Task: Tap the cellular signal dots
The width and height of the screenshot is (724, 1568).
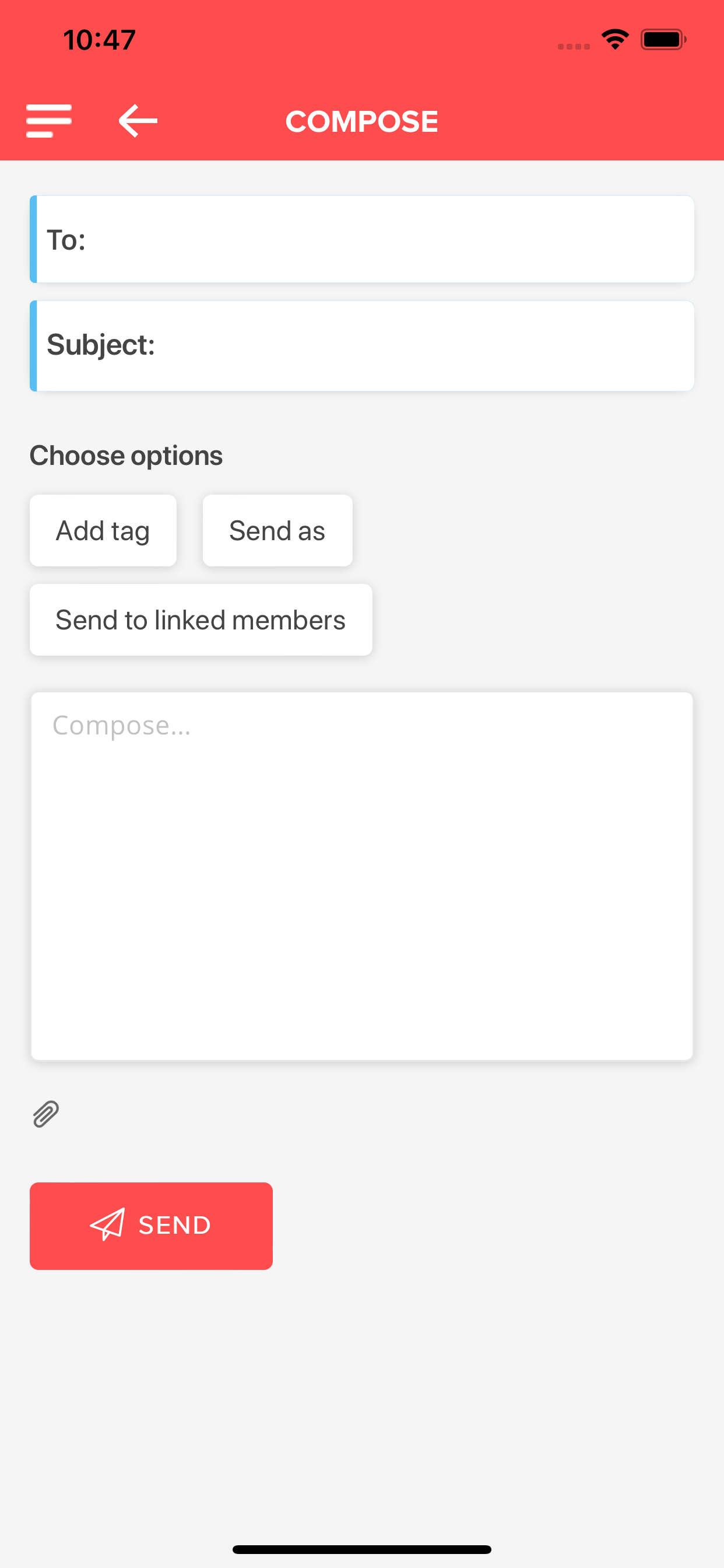Action: (x=574, y=46)
